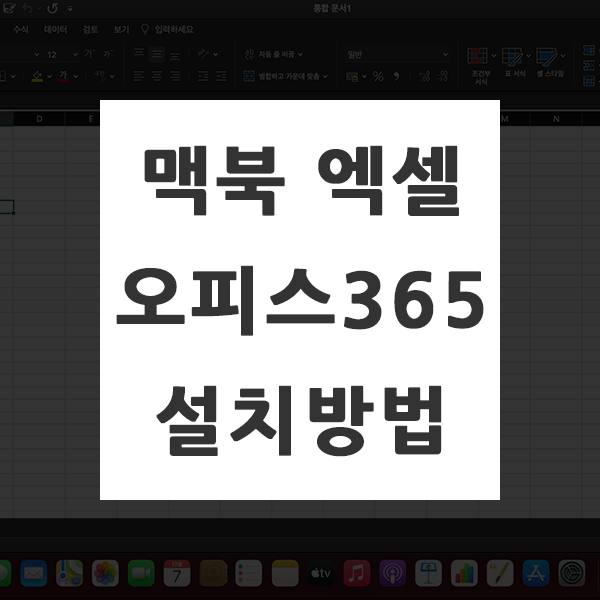Apply the yellow fill color bucket
The image size is (600, 600).
point(37,76)
